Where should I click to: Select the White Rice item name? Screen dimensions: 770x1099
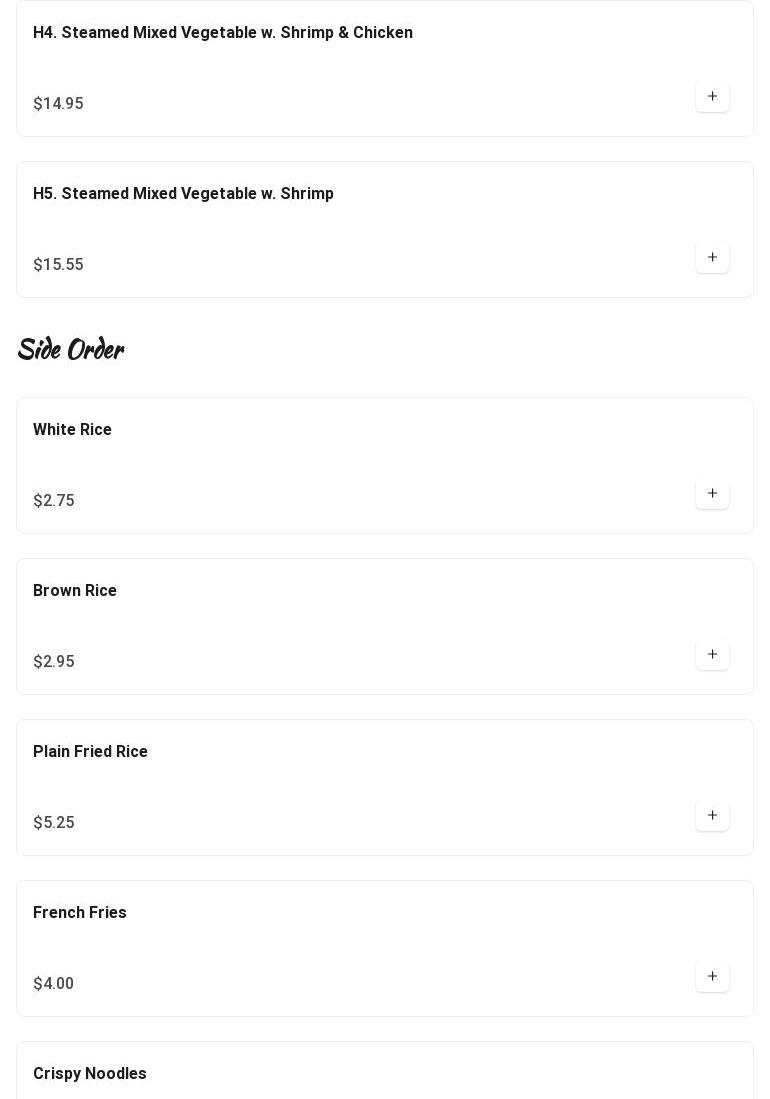click(72, 430)
